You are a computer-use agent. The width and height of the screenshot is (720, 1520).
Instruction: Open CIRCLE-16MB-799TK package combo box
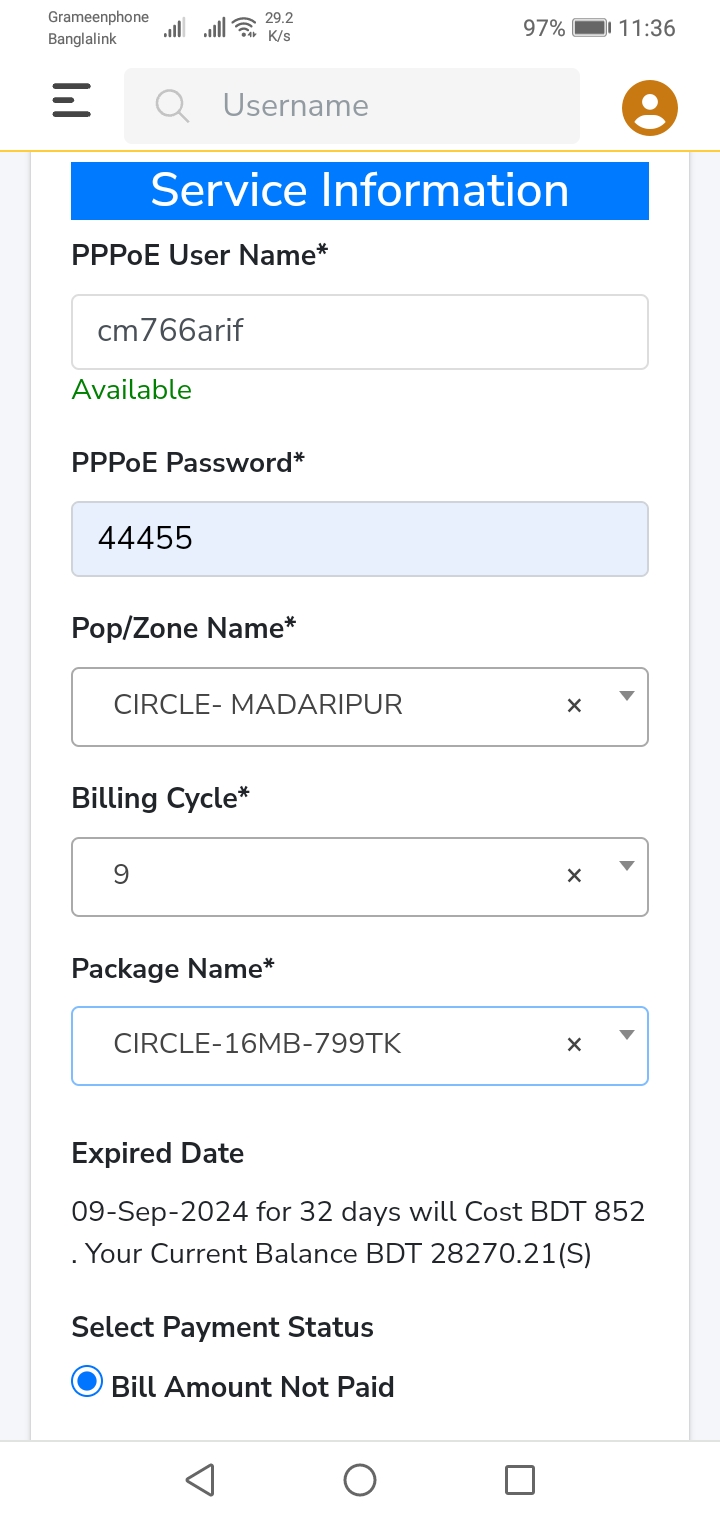point(360,1045)
